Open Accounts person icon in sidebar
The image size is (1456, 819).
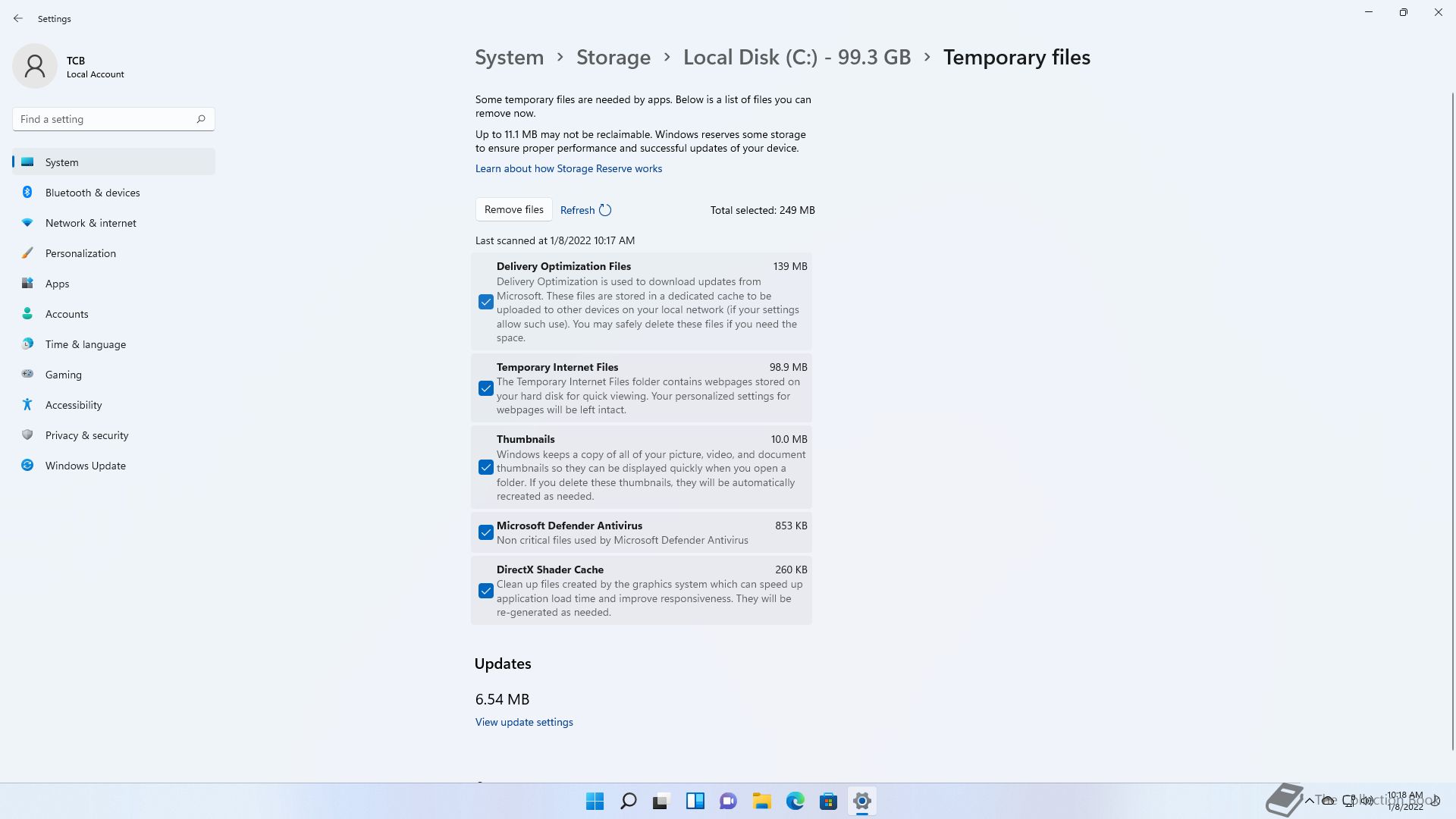(27, 313)
